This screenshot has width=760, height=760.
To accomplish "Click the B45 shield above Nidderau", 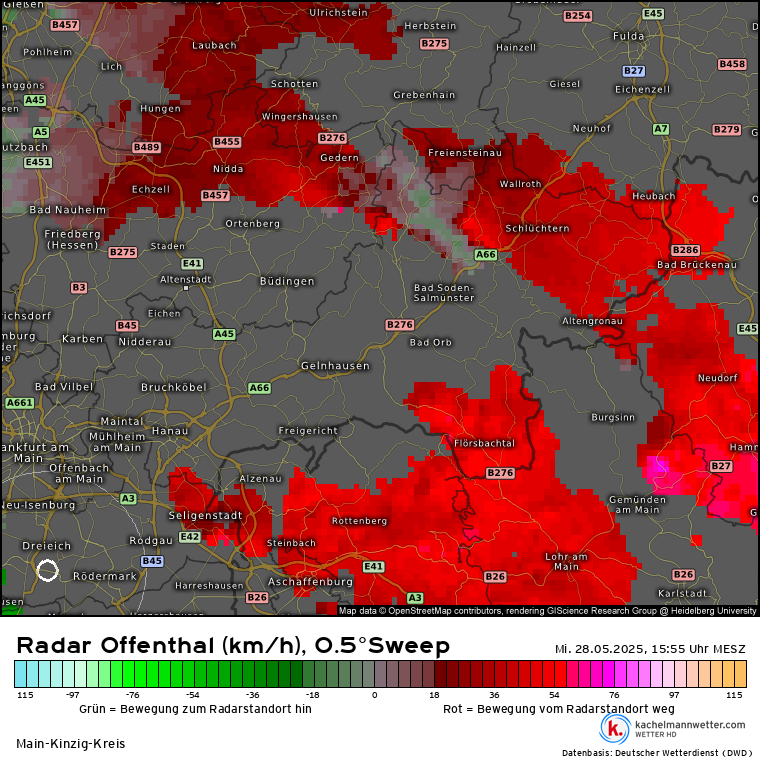I will [x=127, y=325].
